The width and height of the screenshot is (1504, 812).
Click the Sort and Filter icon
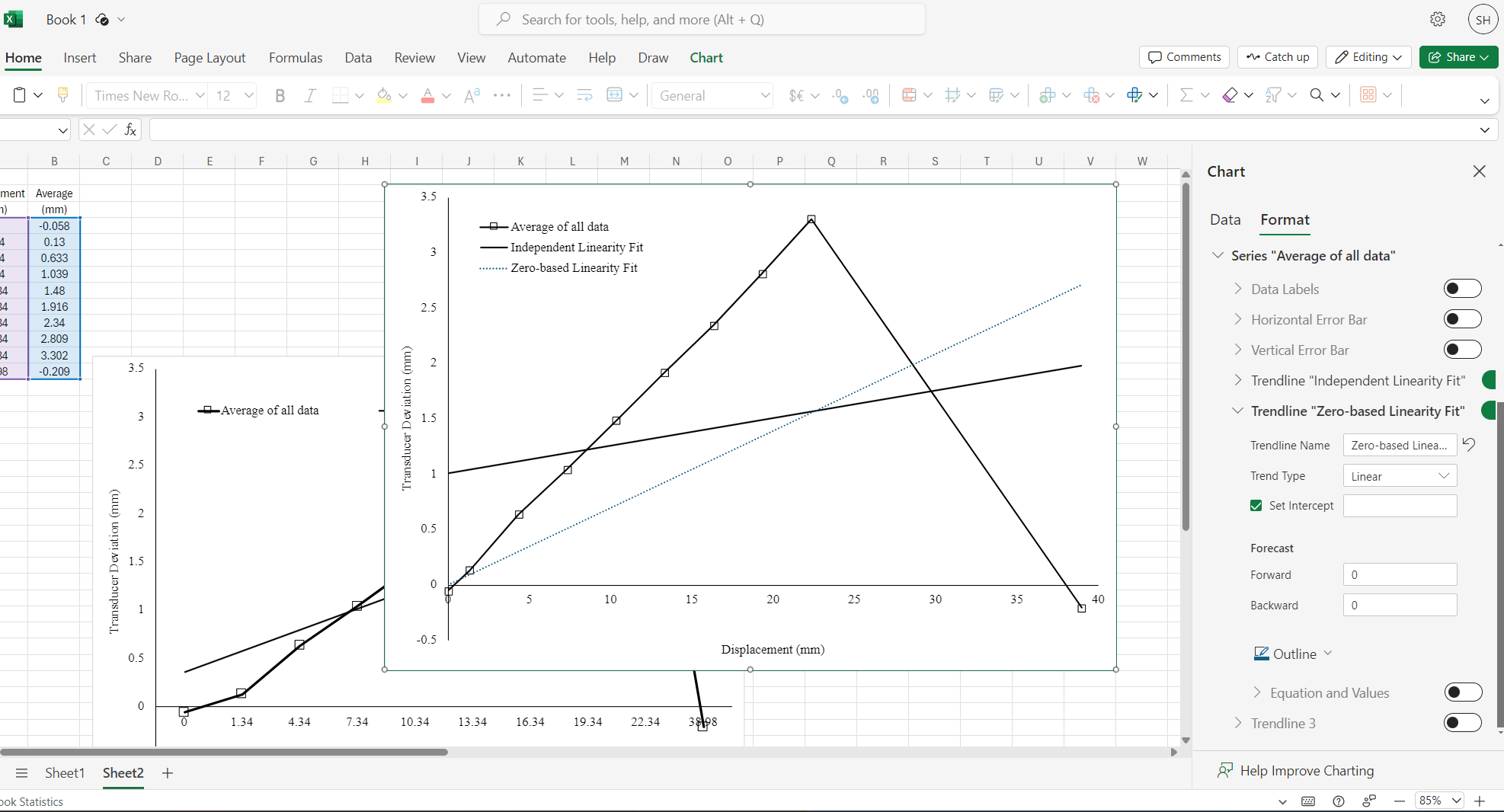click(1273, 95)
